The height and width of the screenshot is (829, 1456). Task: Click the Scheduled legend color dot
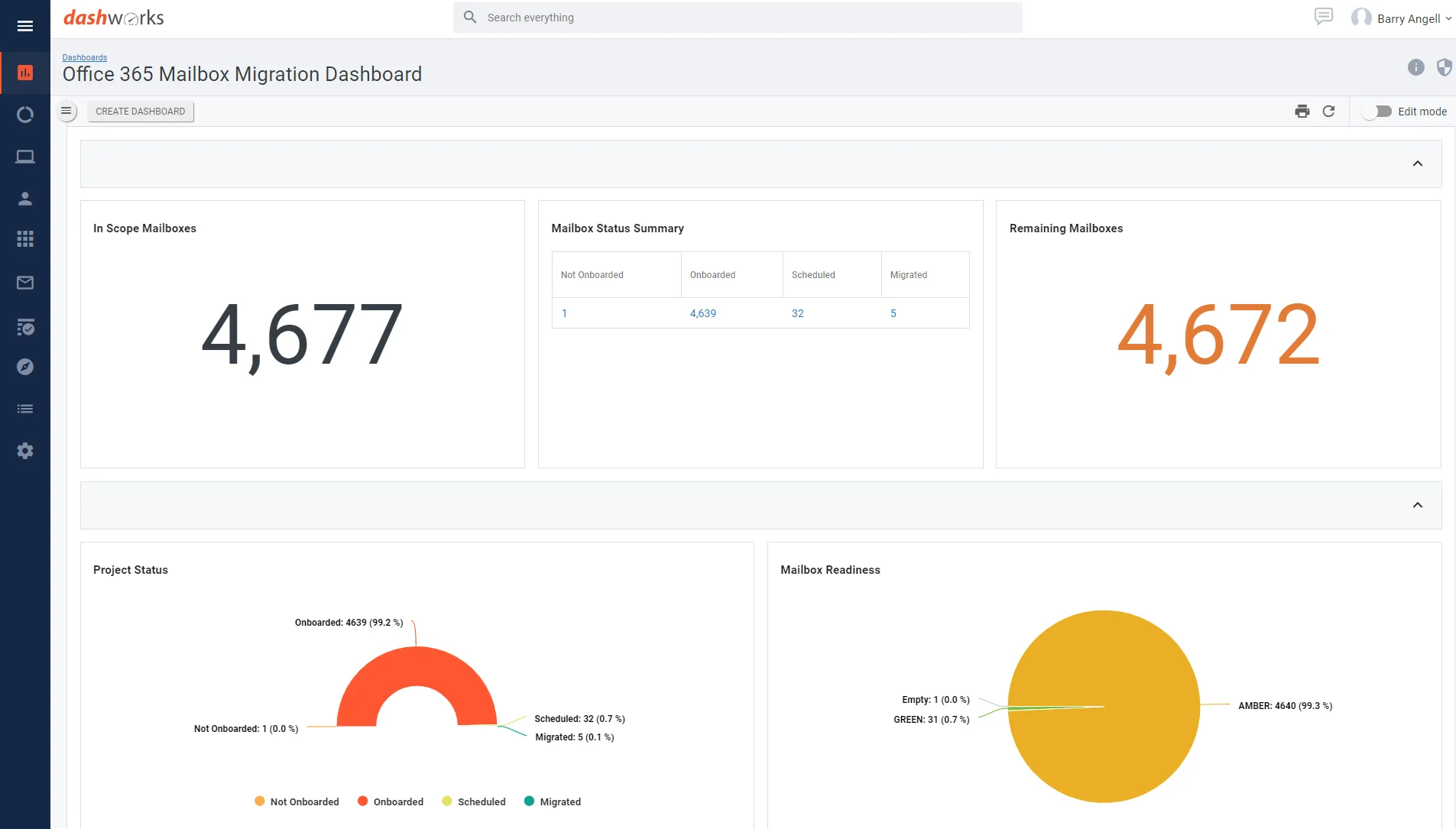point(447,801)
